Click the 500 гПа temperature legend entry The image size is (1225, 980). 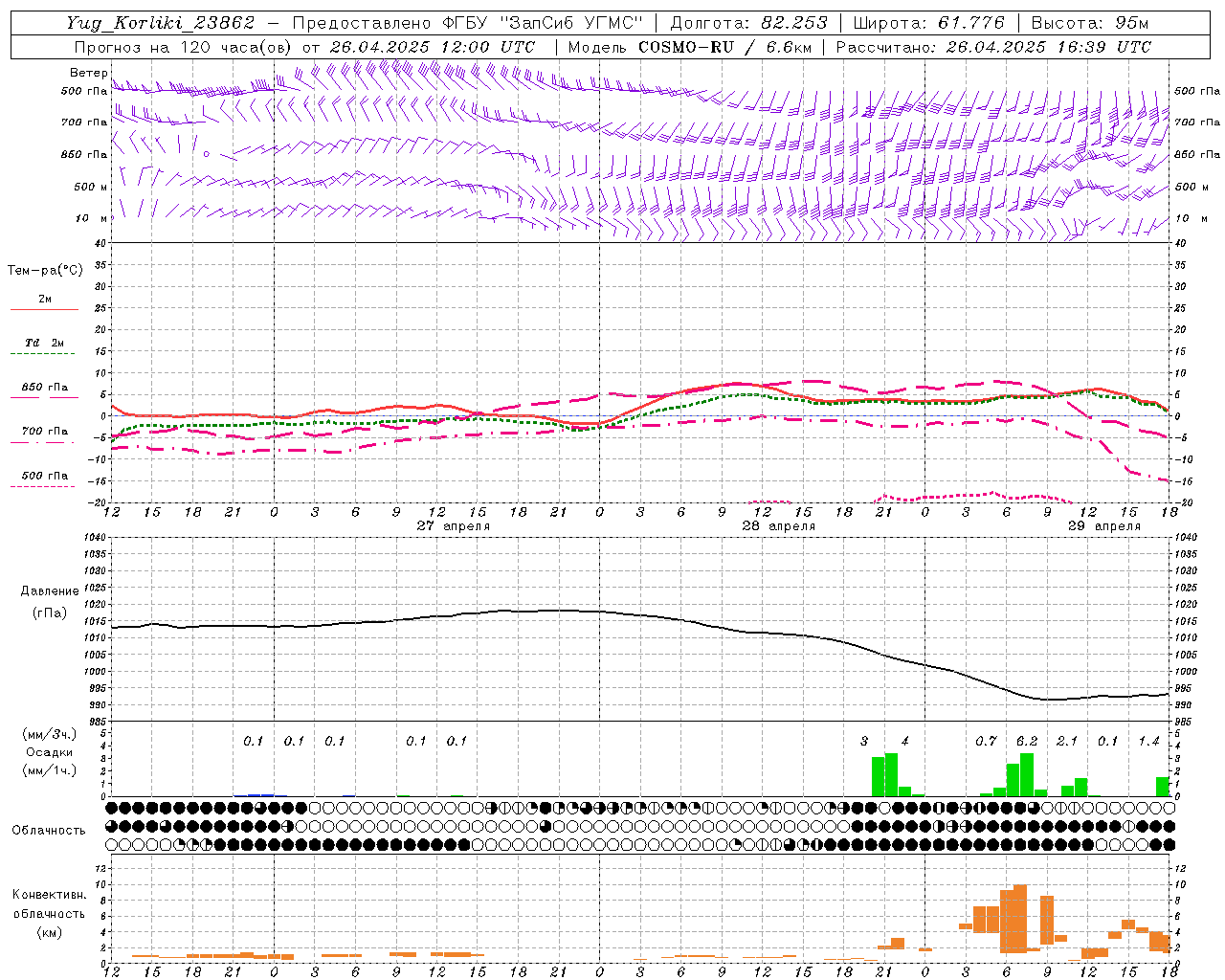[45, 475]
